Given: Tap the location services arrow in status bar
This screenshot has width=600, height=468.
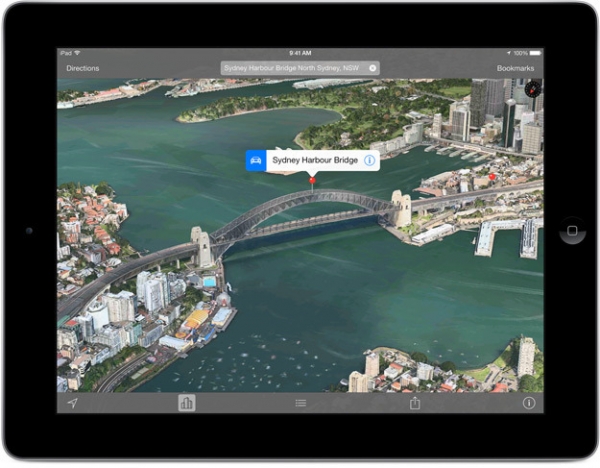Looking at the screenshot, I should click(x=509, y=53).
